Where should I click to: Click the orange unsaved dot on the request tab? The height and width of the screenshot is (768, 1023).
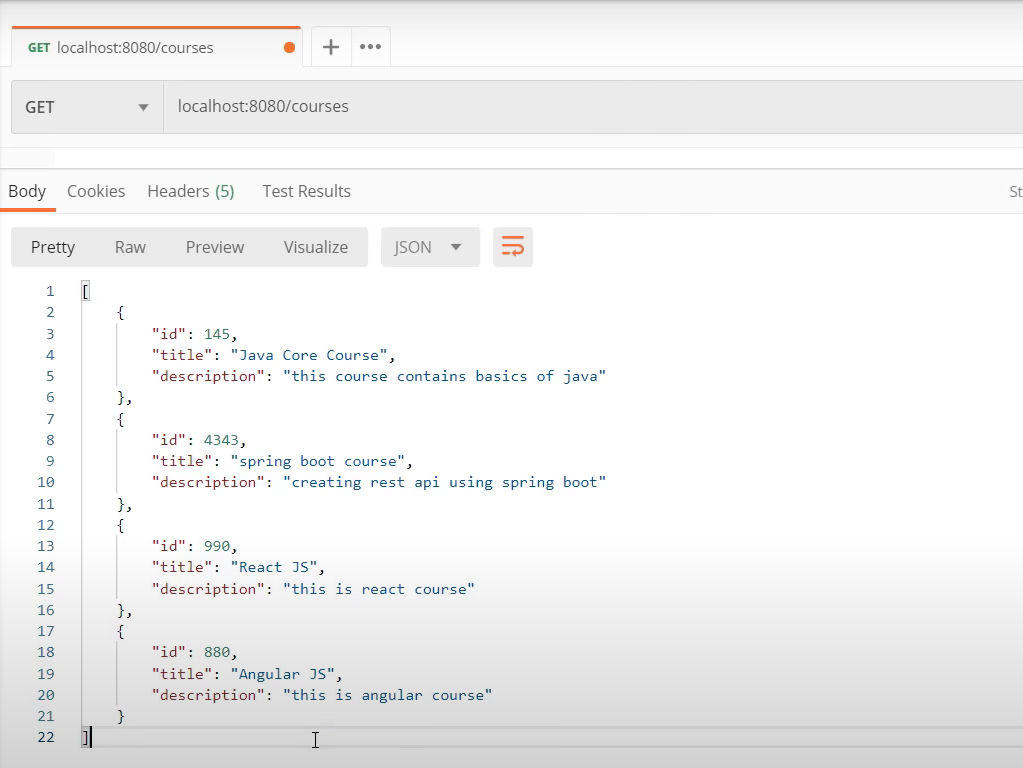pos(290,48)
